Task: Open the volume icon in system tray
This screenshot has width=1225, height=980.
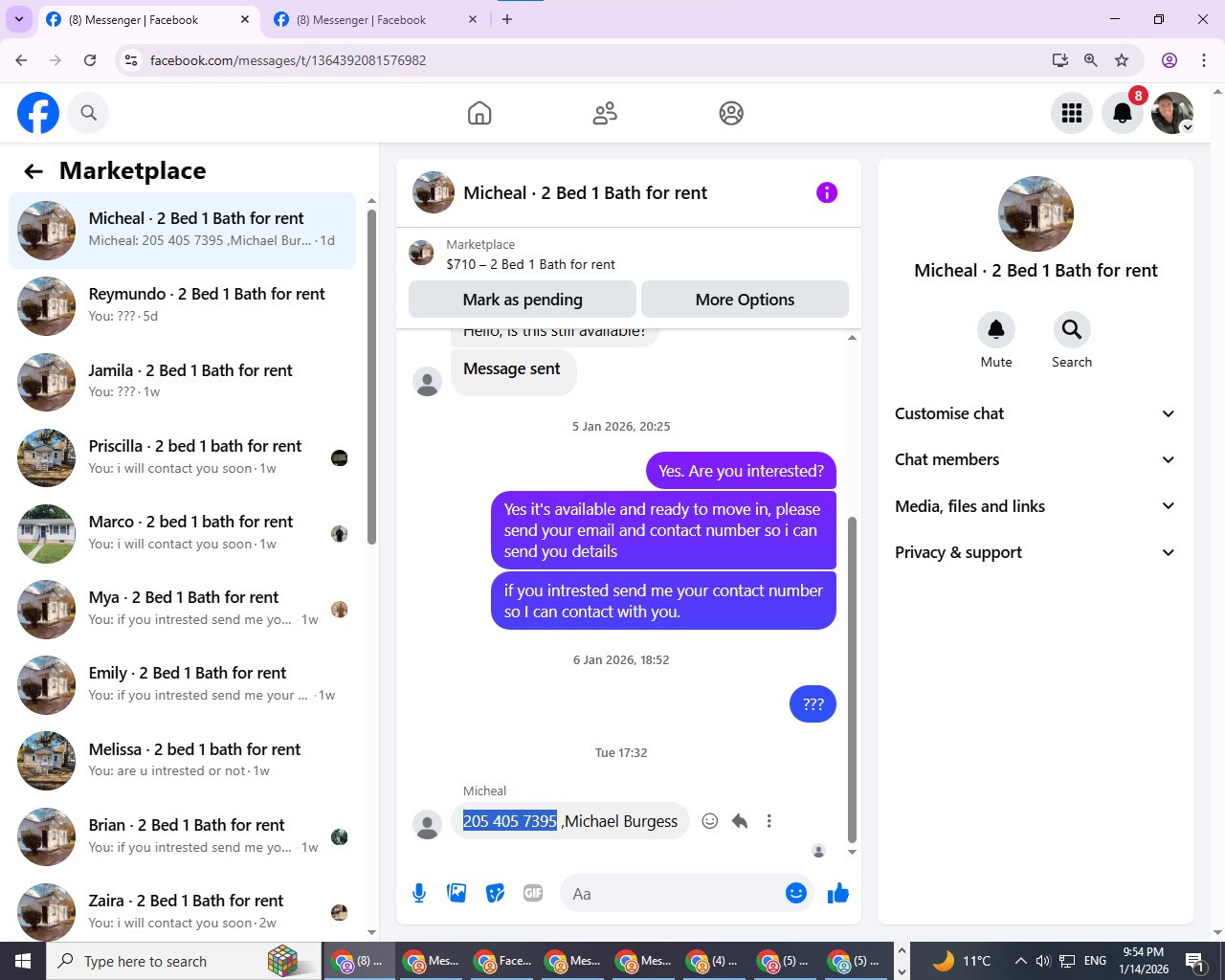Action: [x=1043, y=961]
